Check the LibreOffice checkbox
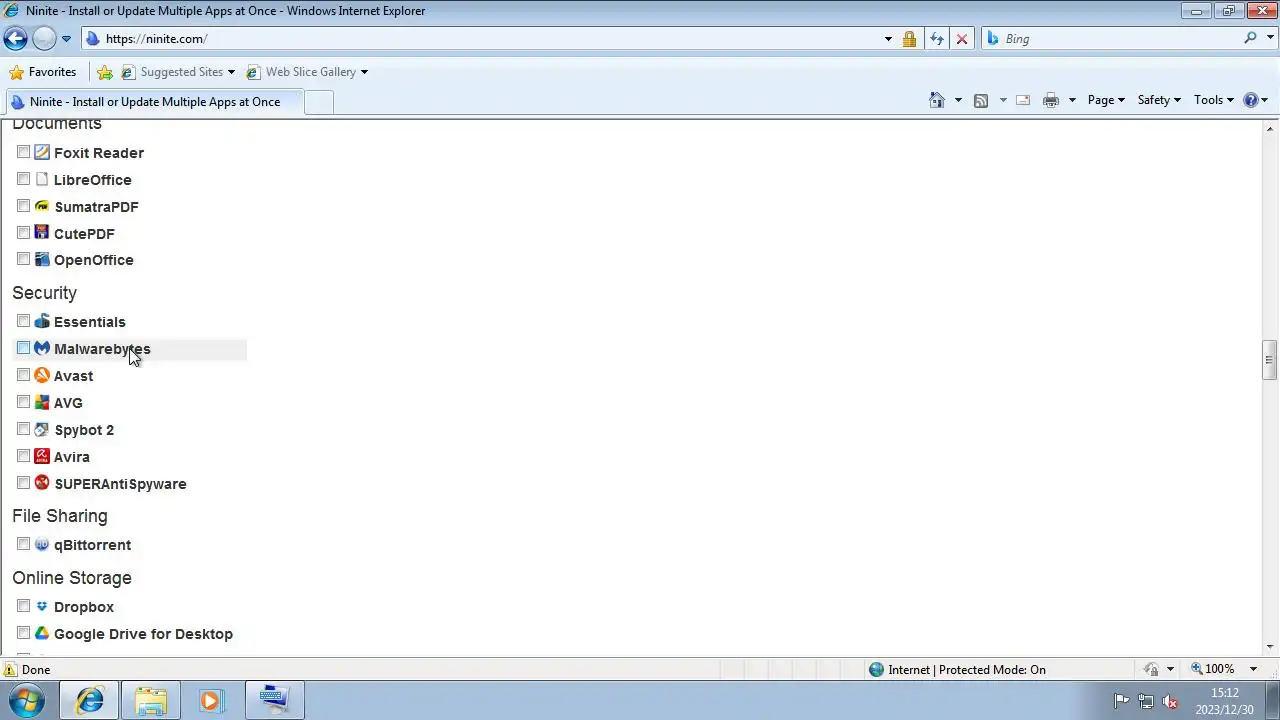 click(23, 179)
